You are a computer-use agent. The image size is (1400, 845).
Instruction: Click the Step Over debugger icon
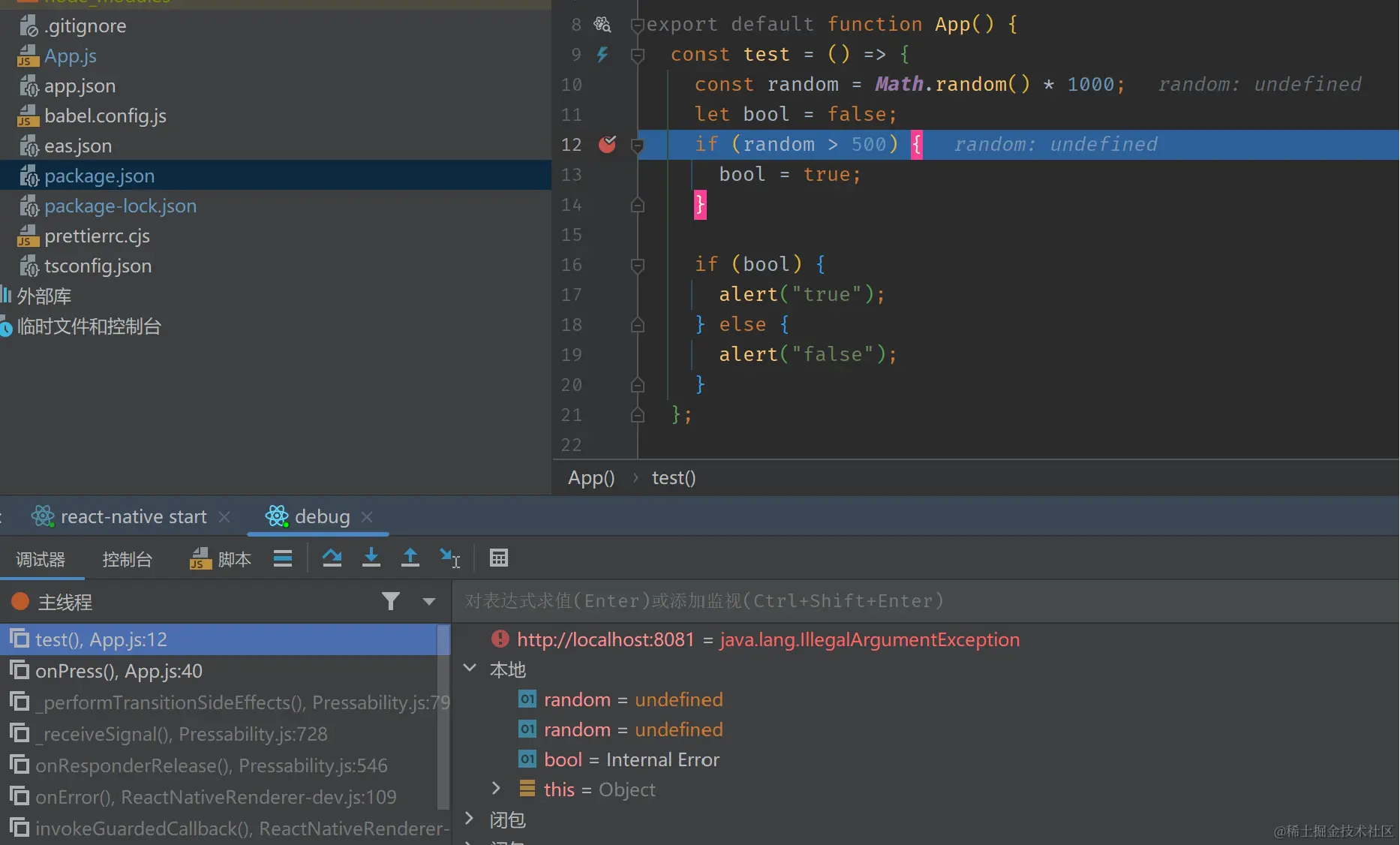(332, 558)
